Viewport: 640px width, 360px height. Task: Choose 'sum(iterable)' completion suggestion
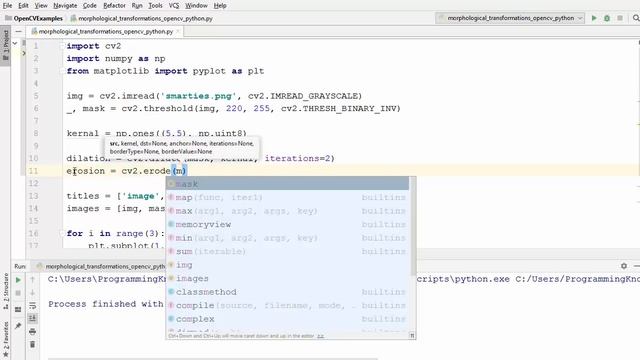[x=287, y=251]
